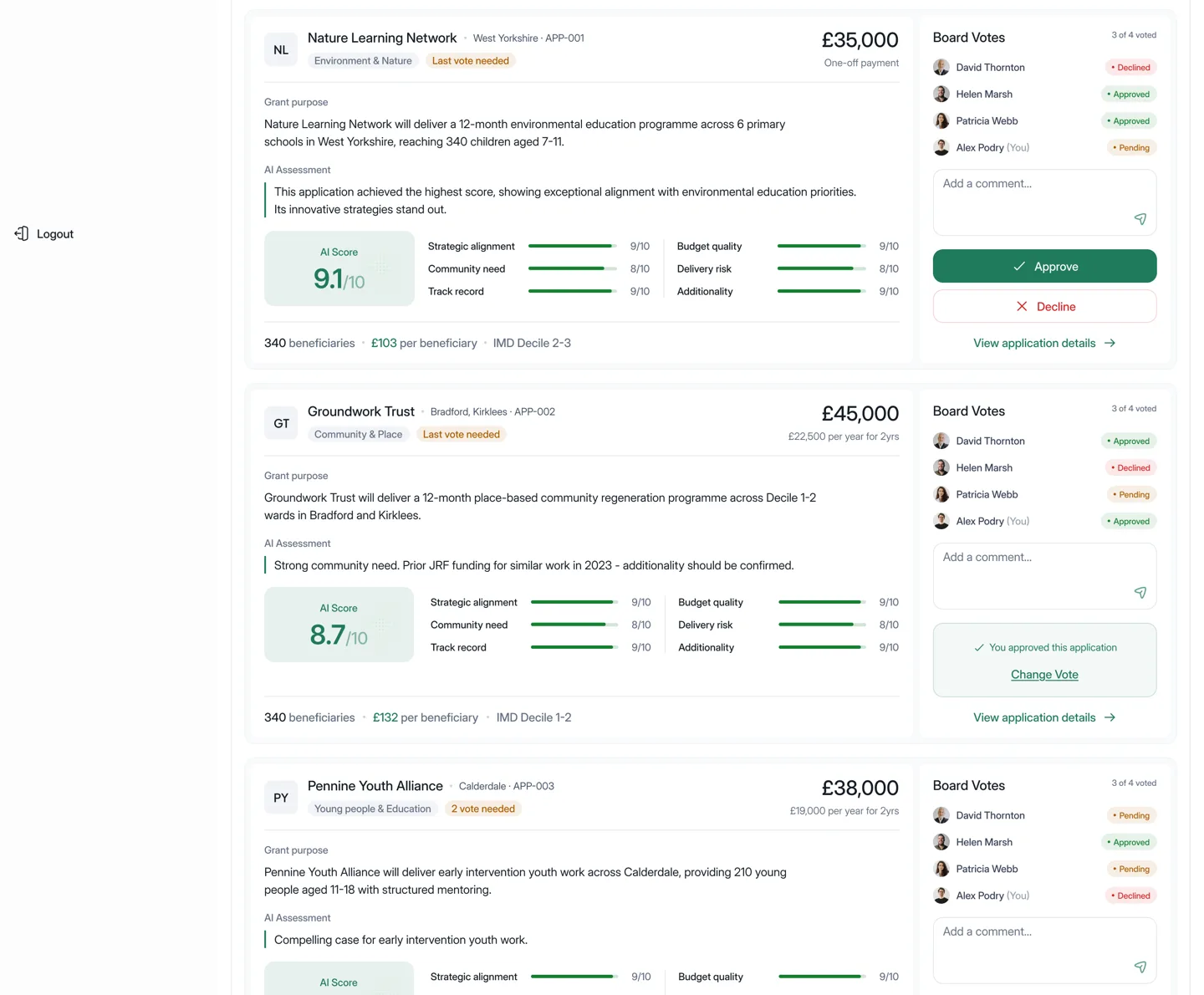Viewport: 1204px width, 995px height.
Task: Click Last vote needed badge on Nature Learning Network
Action: tap(471, 60)
